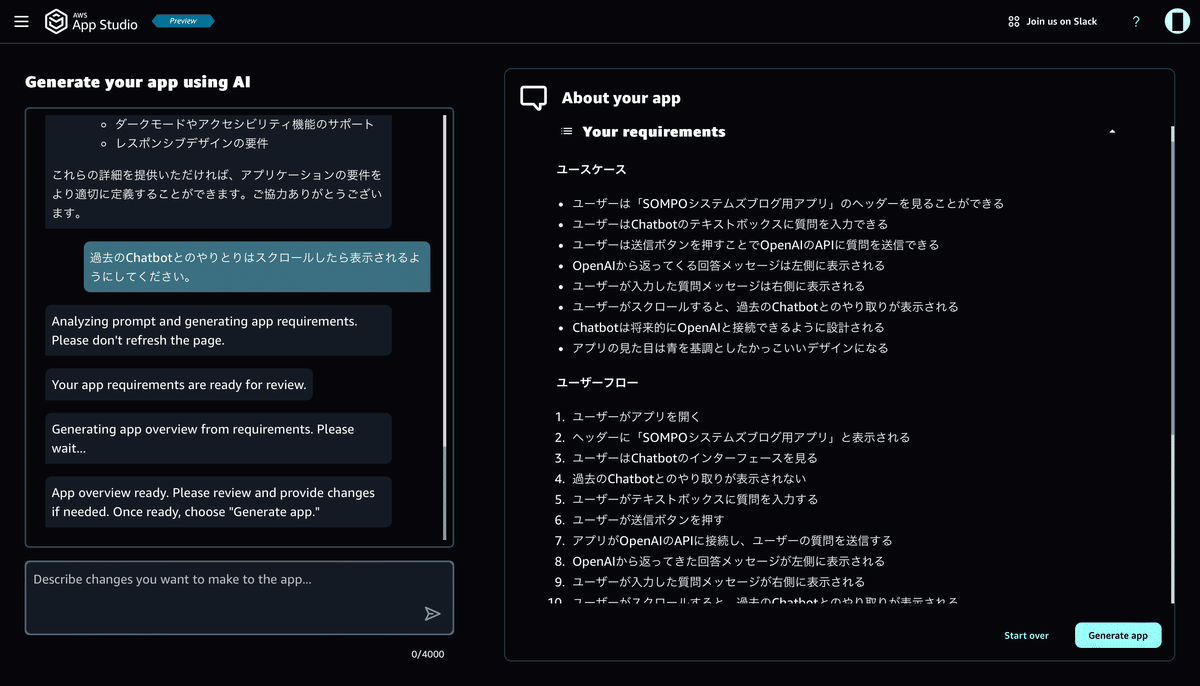Open help via the question mark icon
Viewport: 1200px width, 686px height.
coord(1135,21)
